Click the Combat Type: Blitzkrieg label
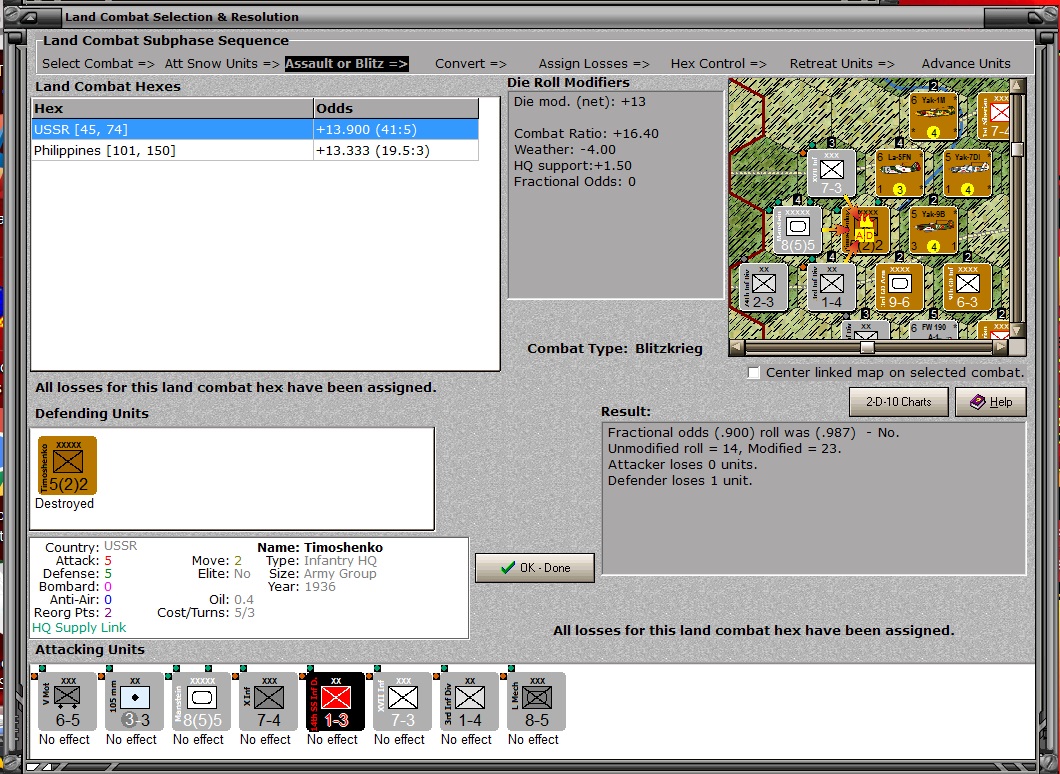This screenshot has width=1060, height=774. 615,349
